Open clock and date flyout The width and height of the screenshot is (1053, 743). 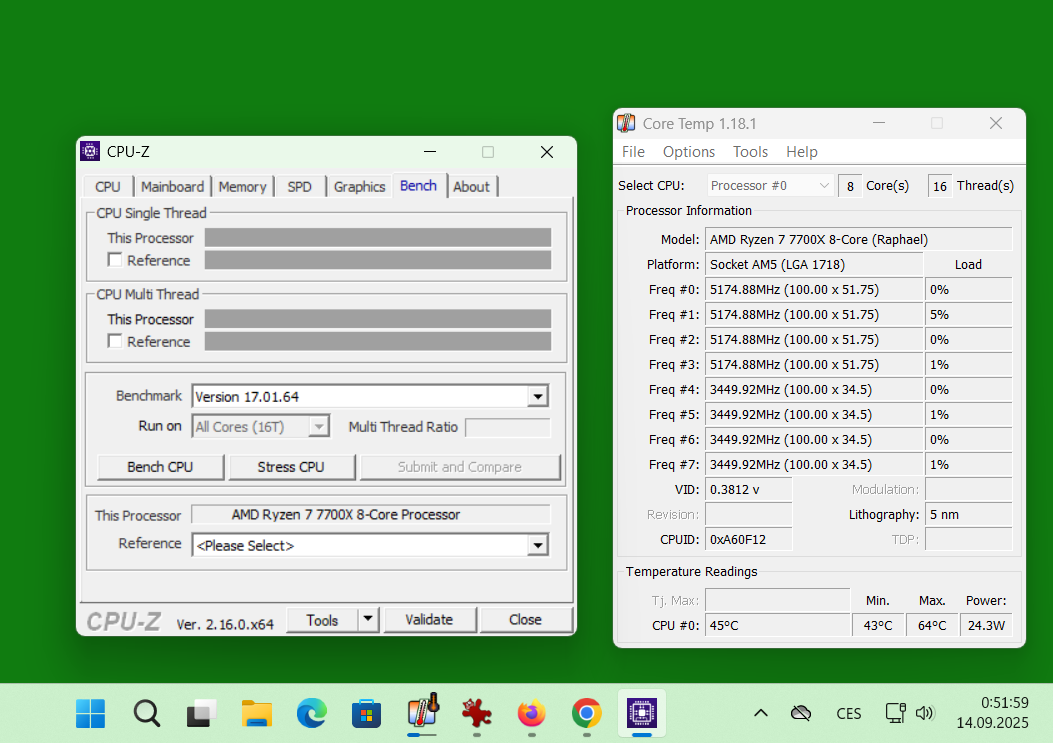pos(993,713)
